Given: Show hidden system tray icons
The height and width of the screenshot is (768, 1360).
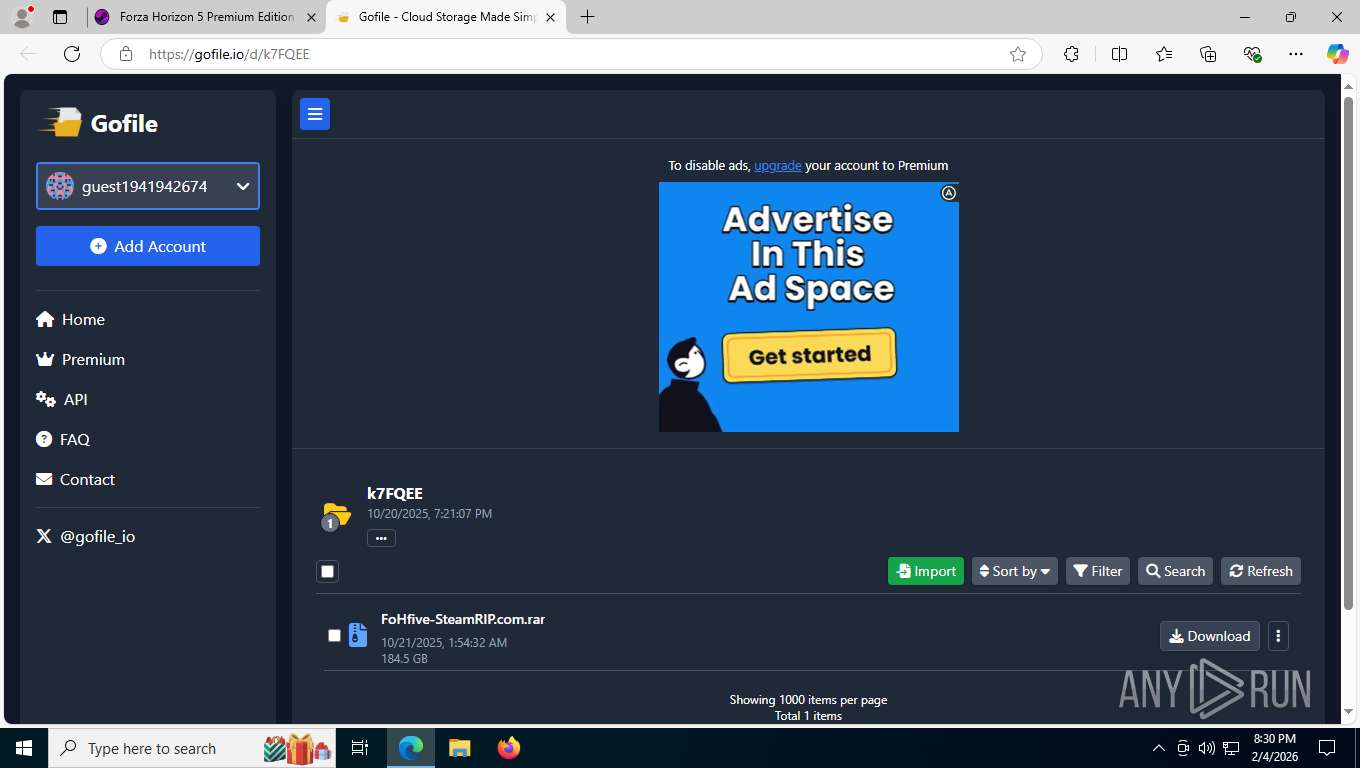Looking at the screenshot, I should 1159,748.
